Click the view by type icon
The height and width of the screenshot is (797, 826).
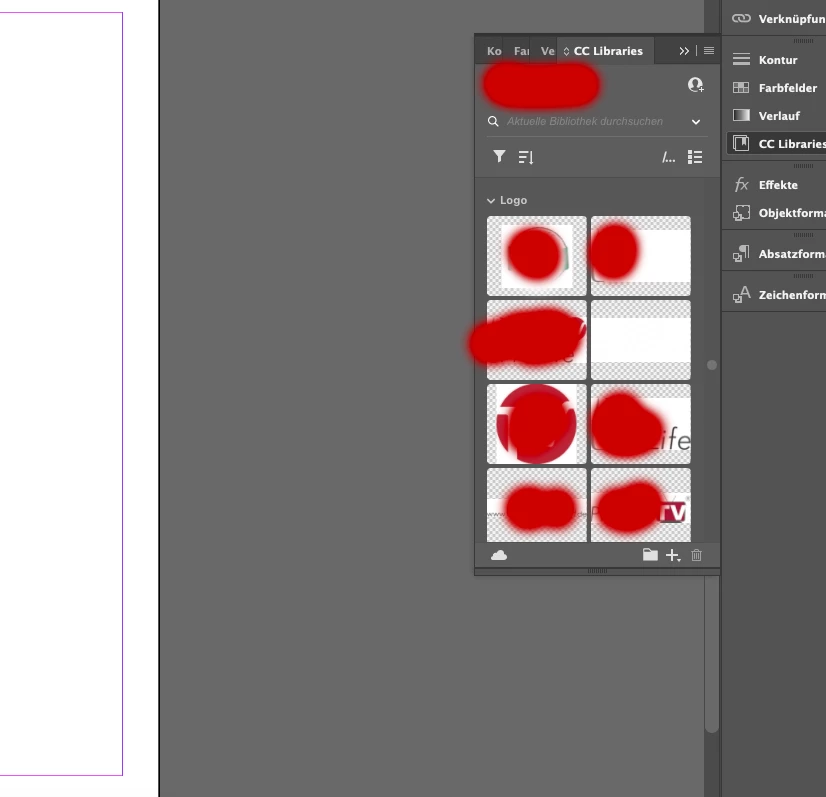coord(668,157)
